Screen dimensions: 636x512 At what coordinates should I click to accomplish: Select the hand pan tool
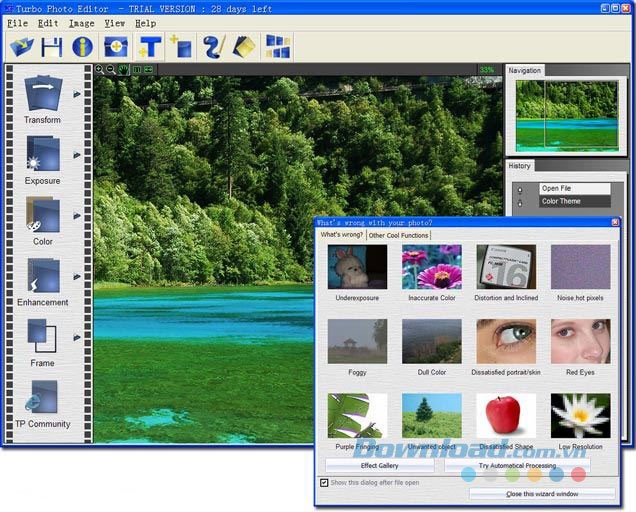click(124, 70)
